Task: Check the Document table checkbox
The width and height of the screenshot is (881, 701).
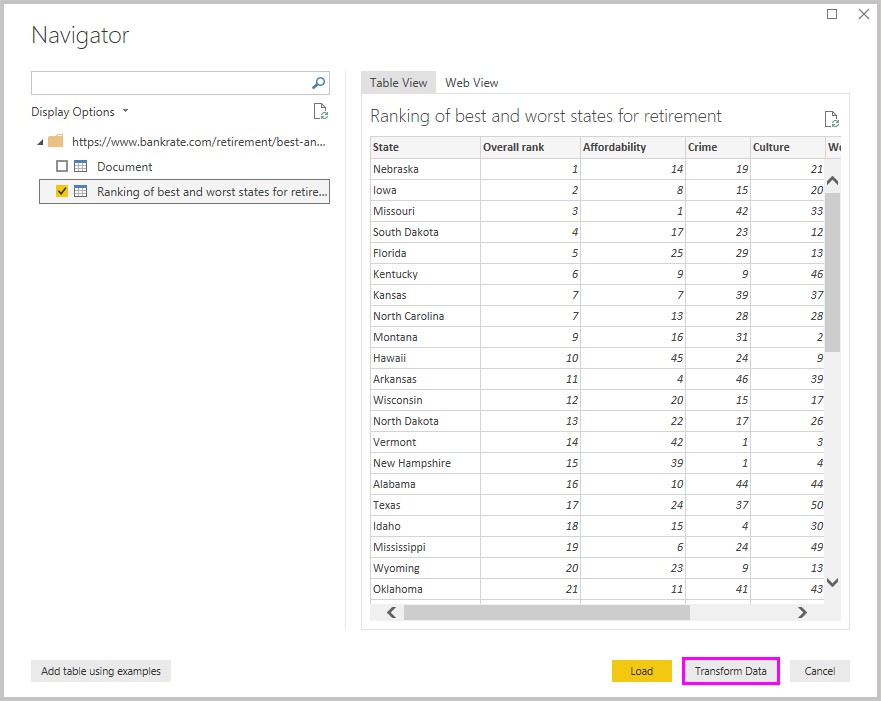Action: coord(62,167)
